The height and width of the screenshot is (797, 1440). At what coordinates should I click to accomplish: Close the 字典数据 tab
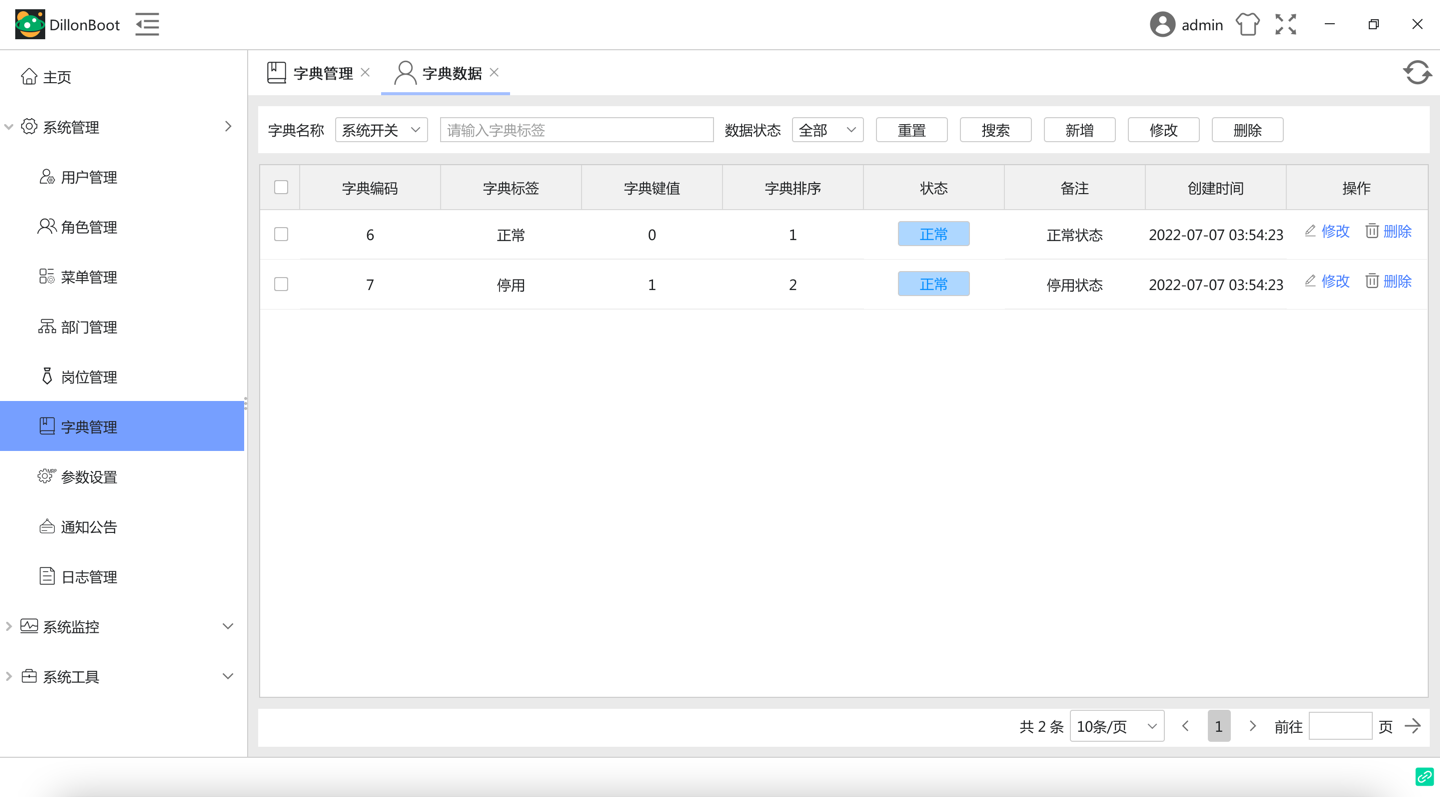(494, 72)
